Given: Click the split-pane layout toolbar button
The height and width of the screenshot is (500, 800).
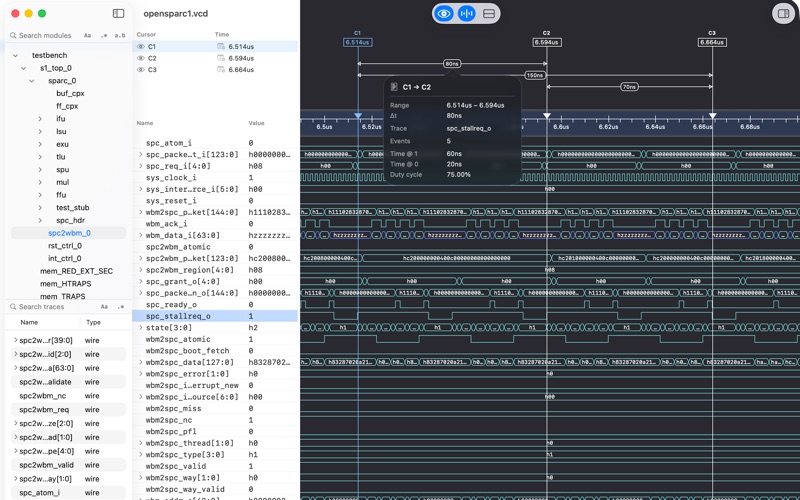Looking at the screenshot, I should coord(489,14).
